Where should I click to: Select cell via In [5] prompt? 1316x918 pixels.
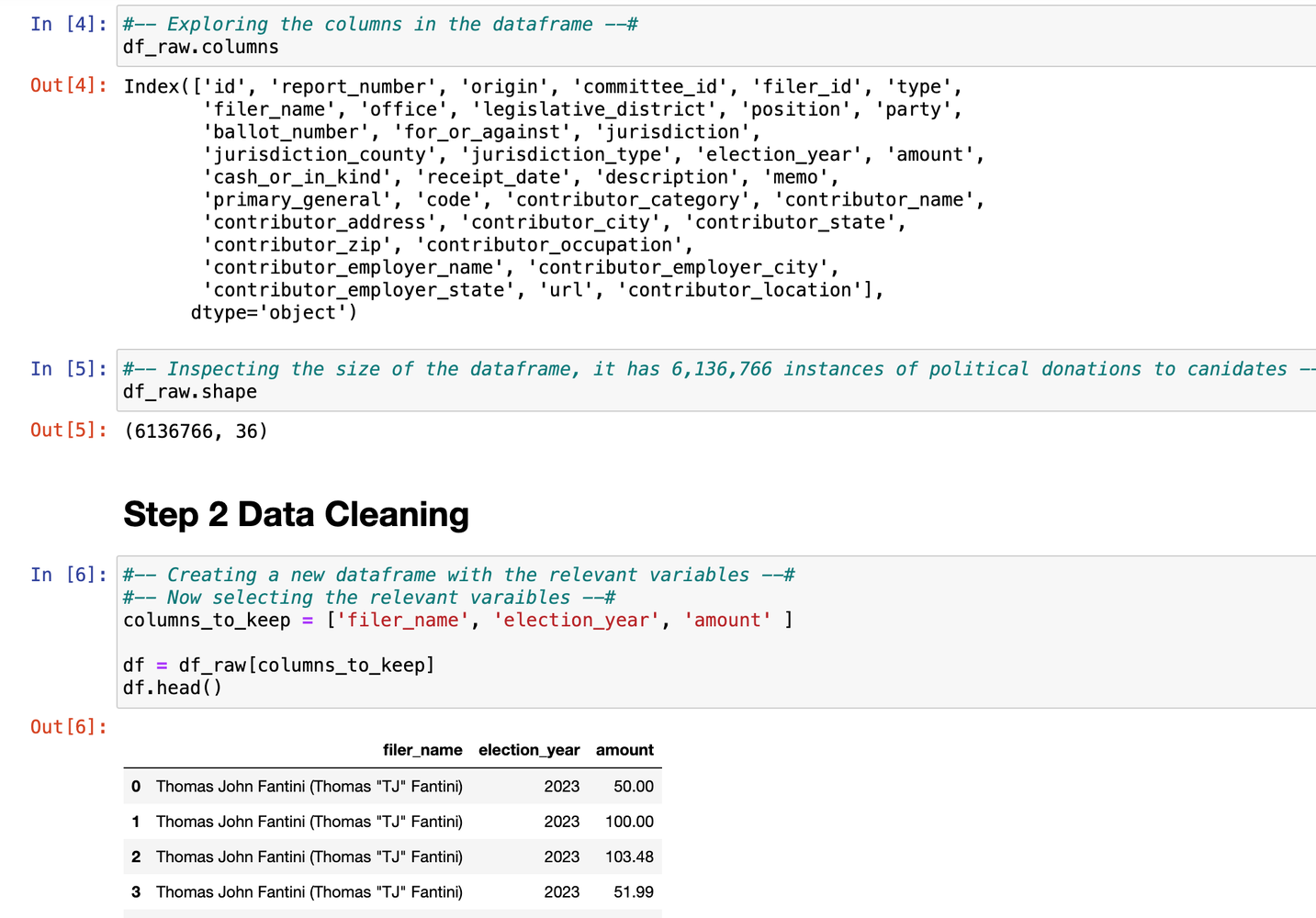click(x=68, y=369)
